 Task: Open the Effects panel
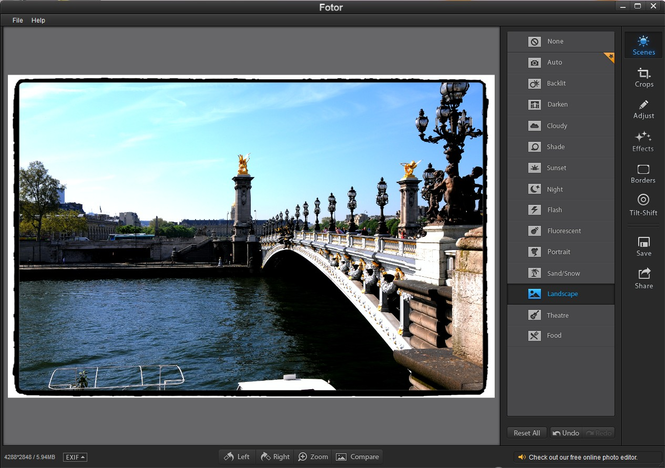pos(643,142)
